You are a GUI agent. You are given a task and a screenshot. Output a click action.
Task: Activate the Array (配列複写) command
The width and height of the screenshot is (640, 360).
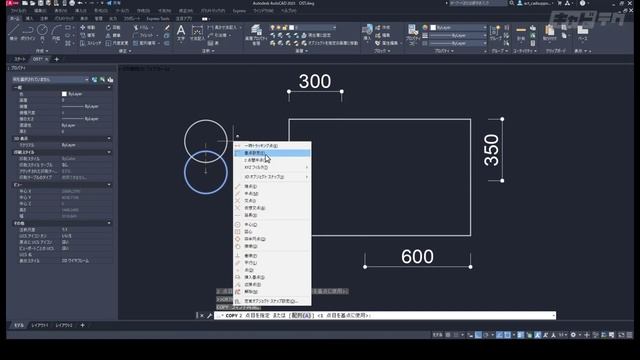(x=144, y=43)
